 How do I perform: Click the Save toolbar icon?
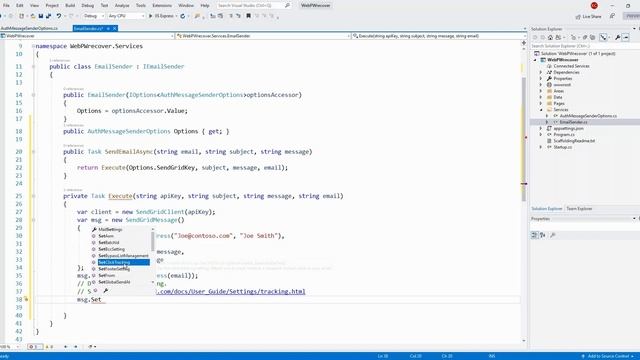41,16
